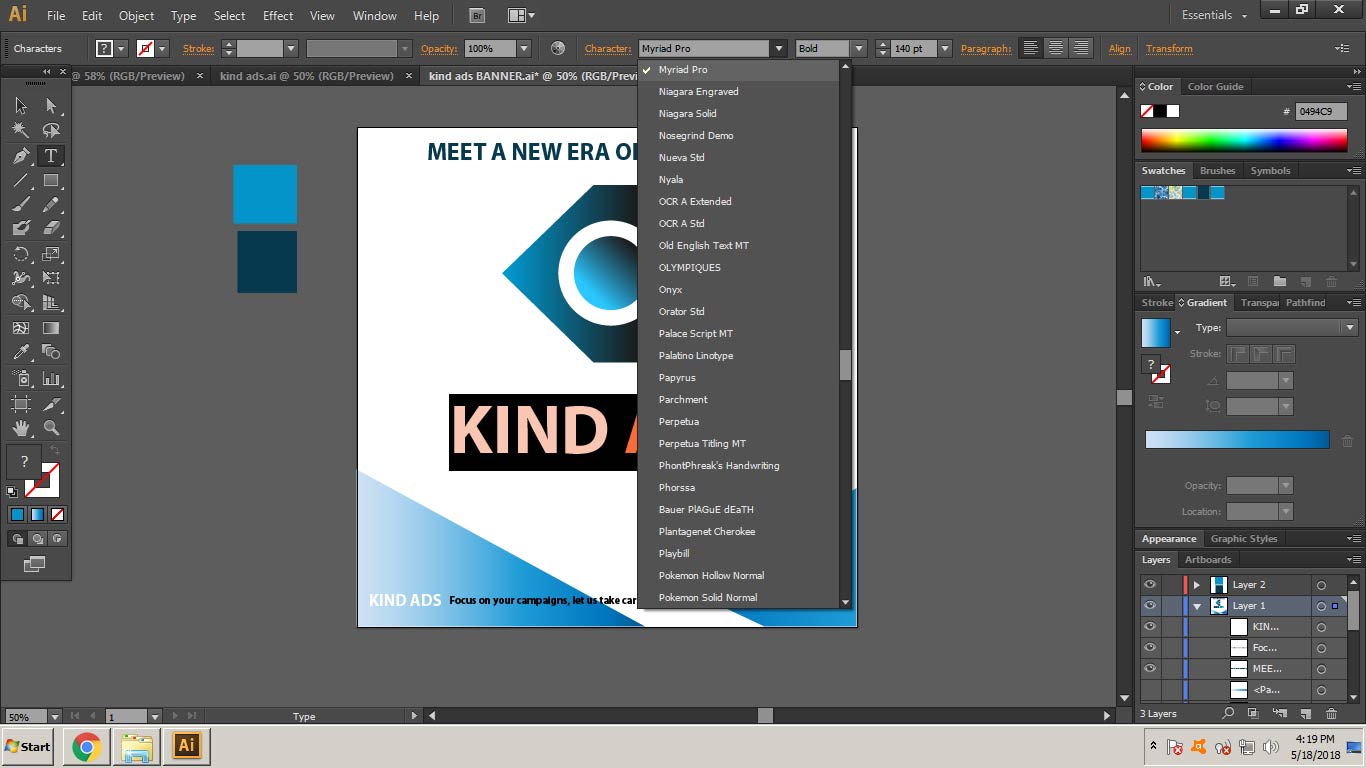
Task: Set paragraph alignment to center
Action: point(1056,48)
